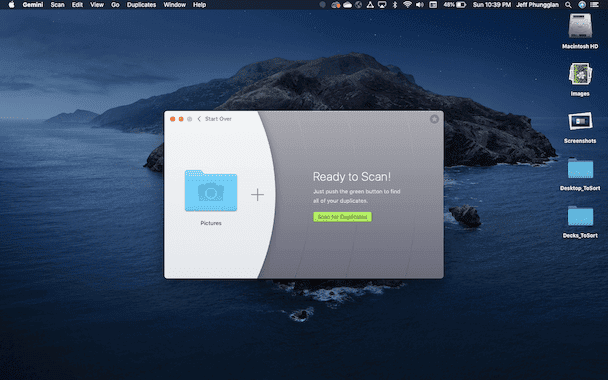Open Notification Center list icon
608x380 pixels.
click(594, 5)
